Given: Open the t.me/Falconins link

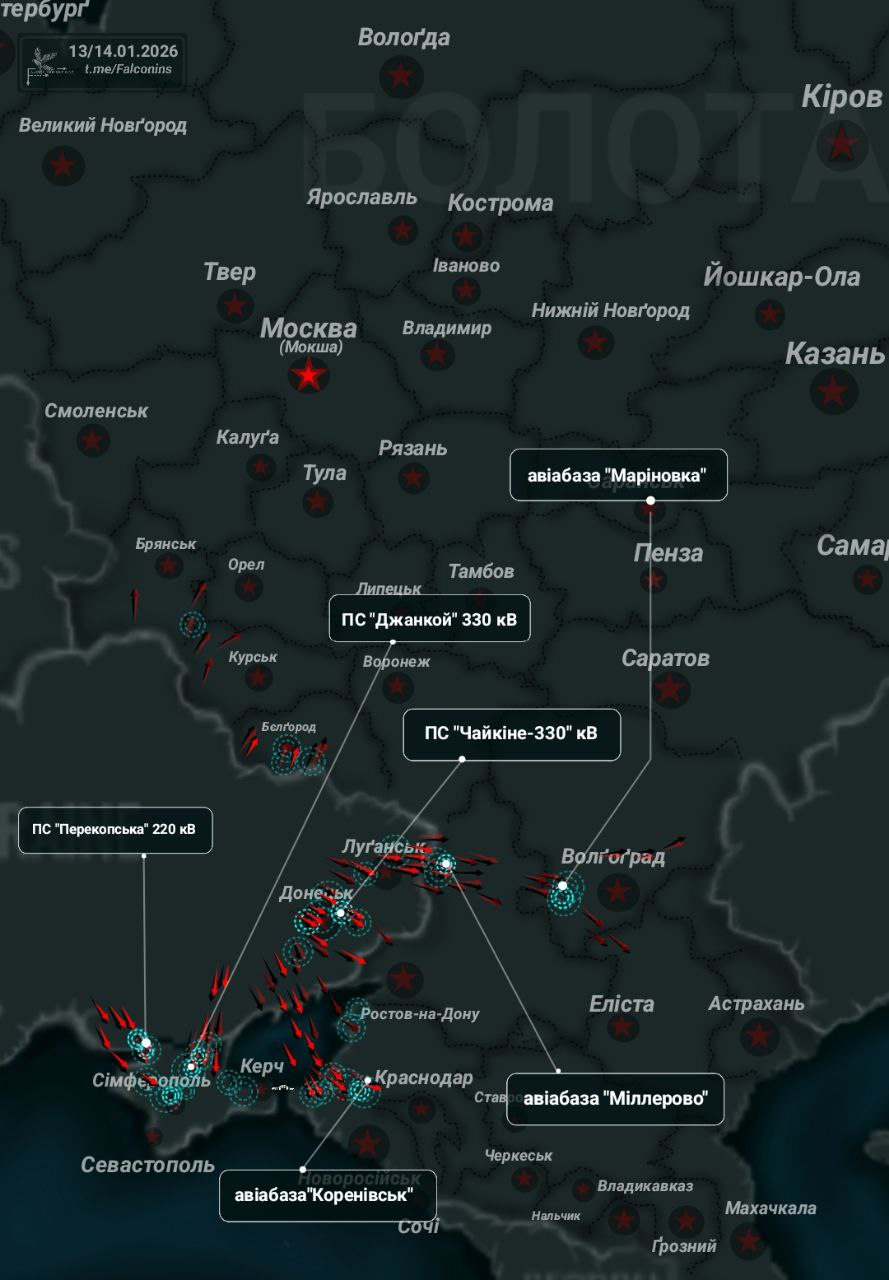Looking at the screenshot, I should 128,69.
